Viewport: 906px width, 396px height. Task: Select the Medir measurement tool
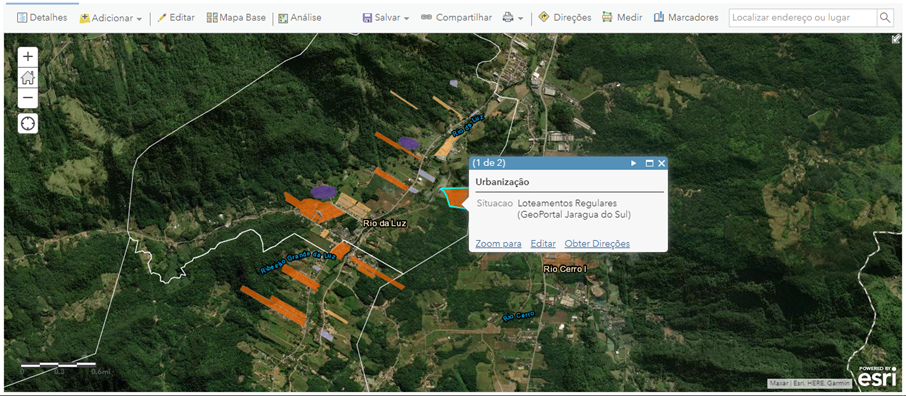(x=622, y=18)
